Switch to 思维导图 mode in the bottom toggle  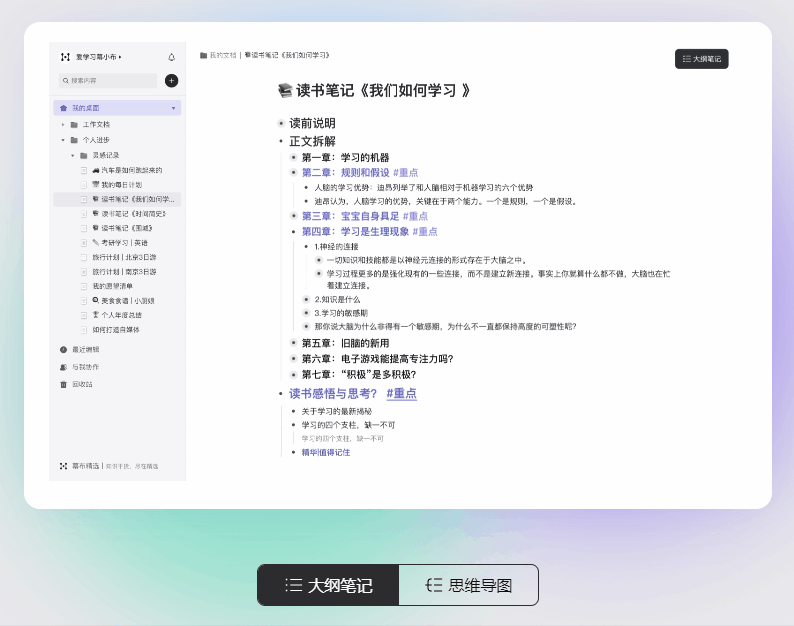469,585
